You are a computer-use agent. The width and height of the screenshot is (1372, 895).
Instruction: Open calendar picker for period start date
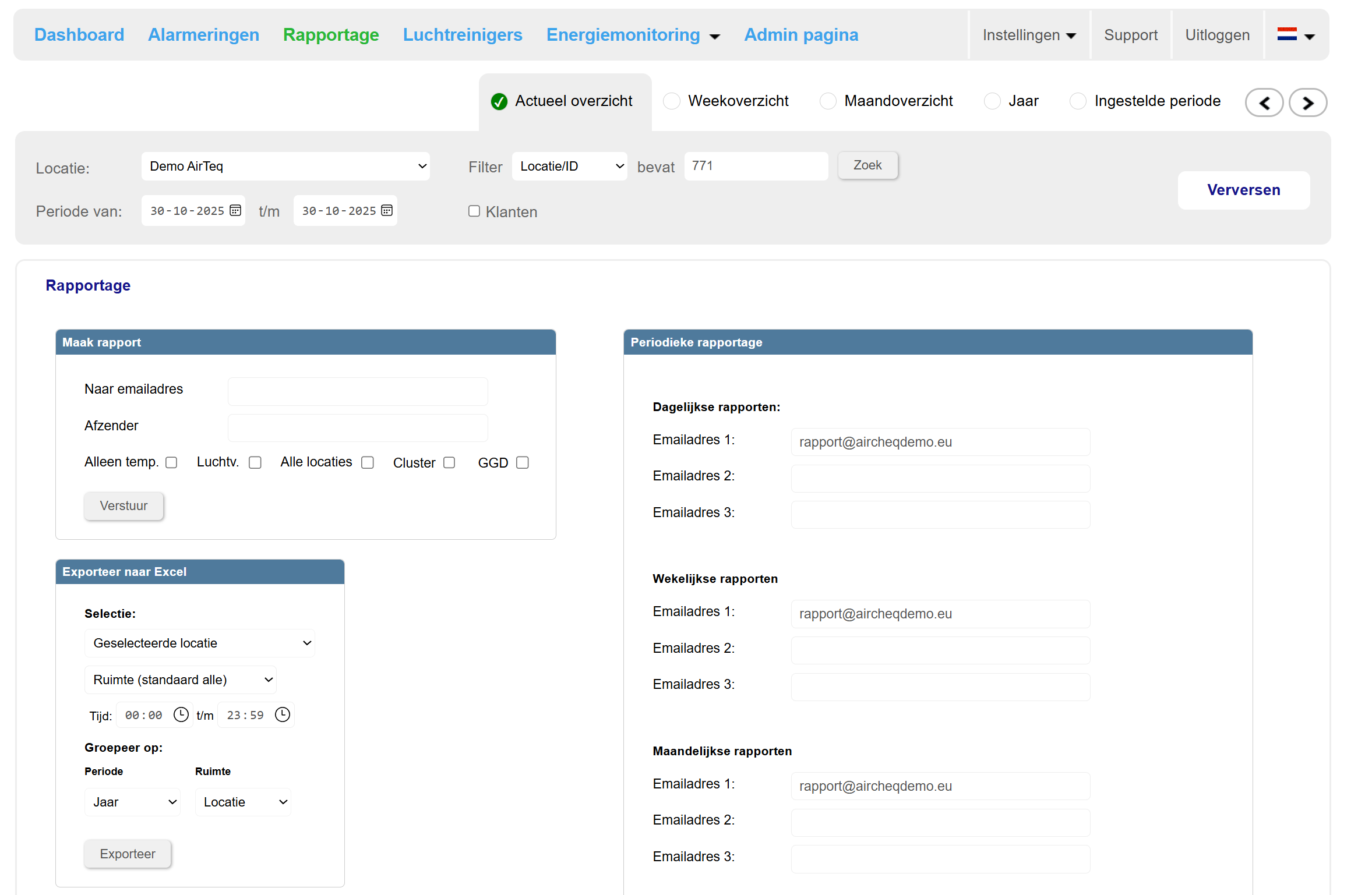click(x=235, y=210)
